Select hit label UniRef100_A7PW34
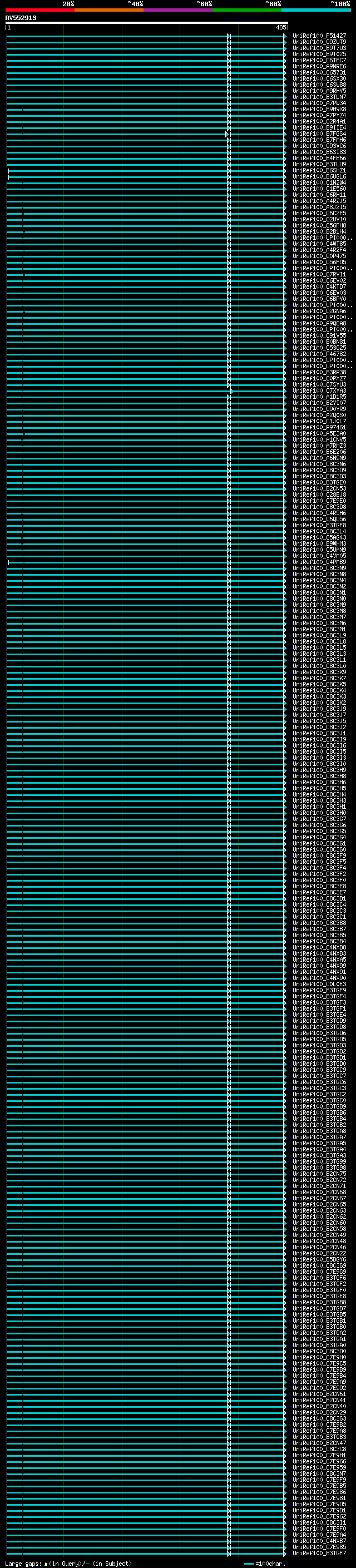 click(319, 103)
